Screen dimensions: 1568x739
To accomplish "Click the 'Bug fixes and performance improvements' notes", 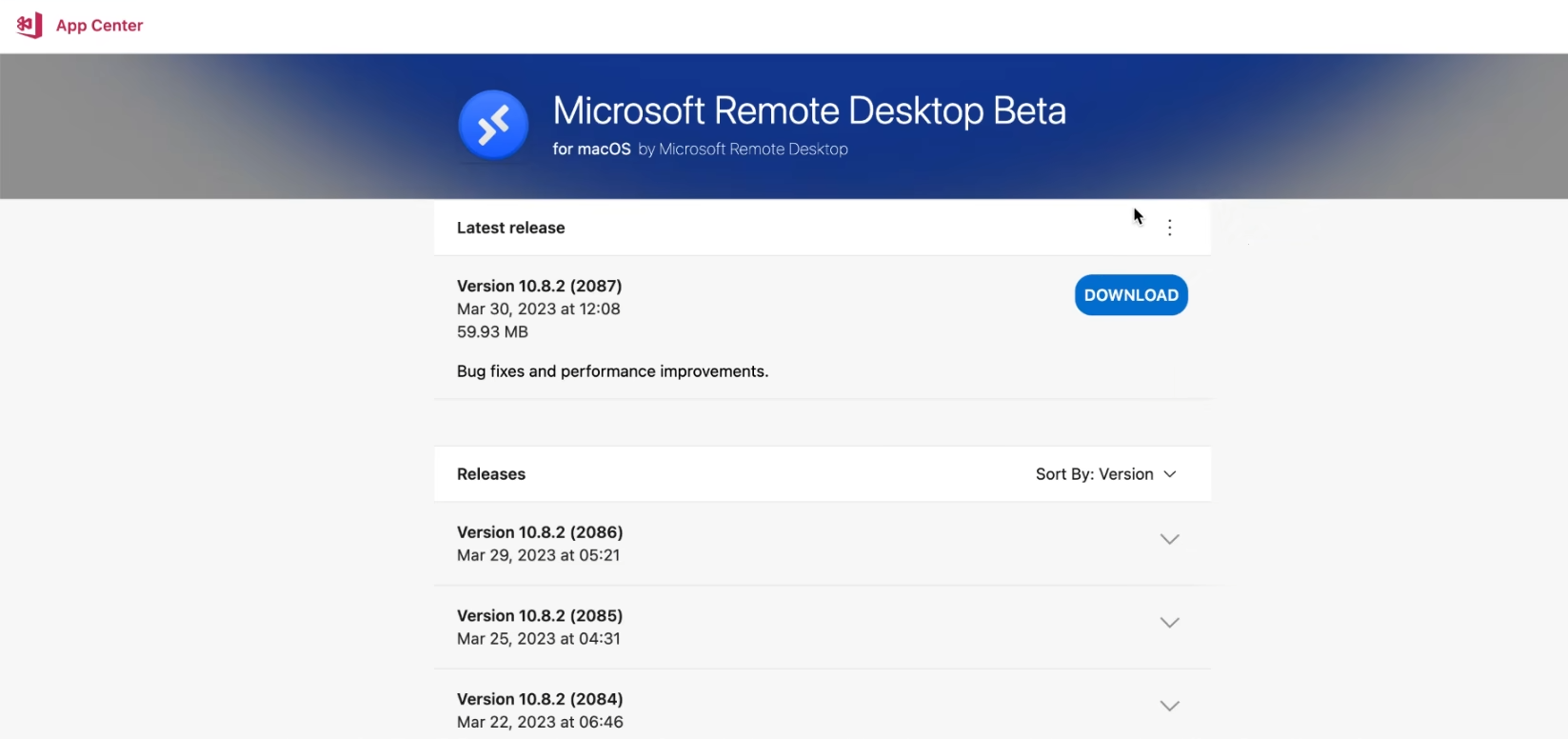I will click(x=612, y=371).
